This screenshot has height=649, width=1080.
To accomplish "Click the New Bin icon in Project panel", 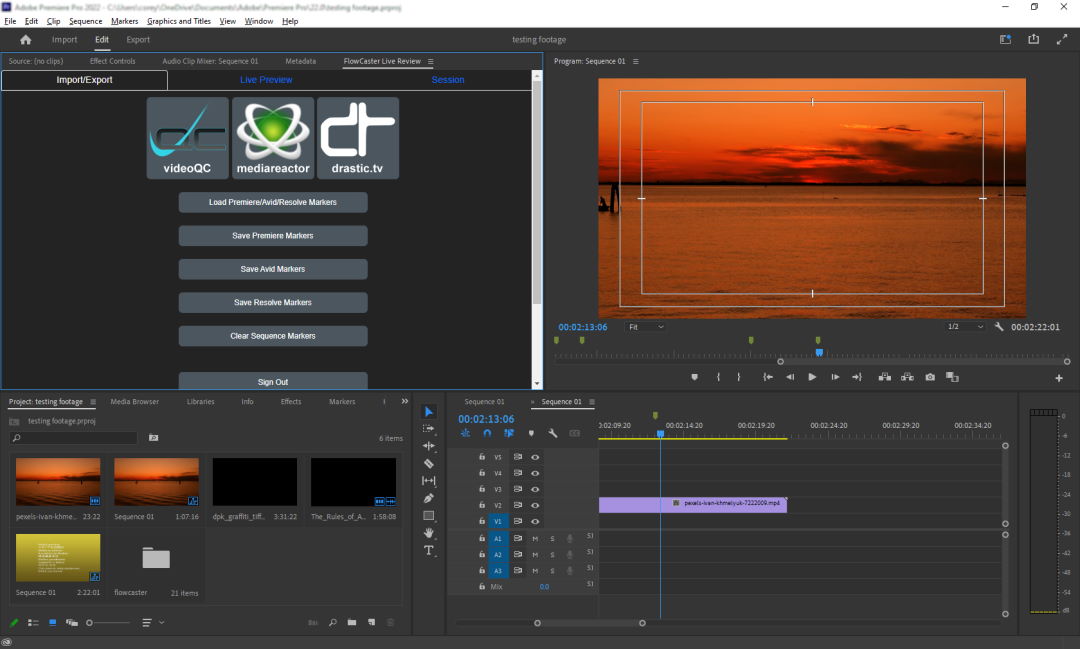I will coord(352,623).
